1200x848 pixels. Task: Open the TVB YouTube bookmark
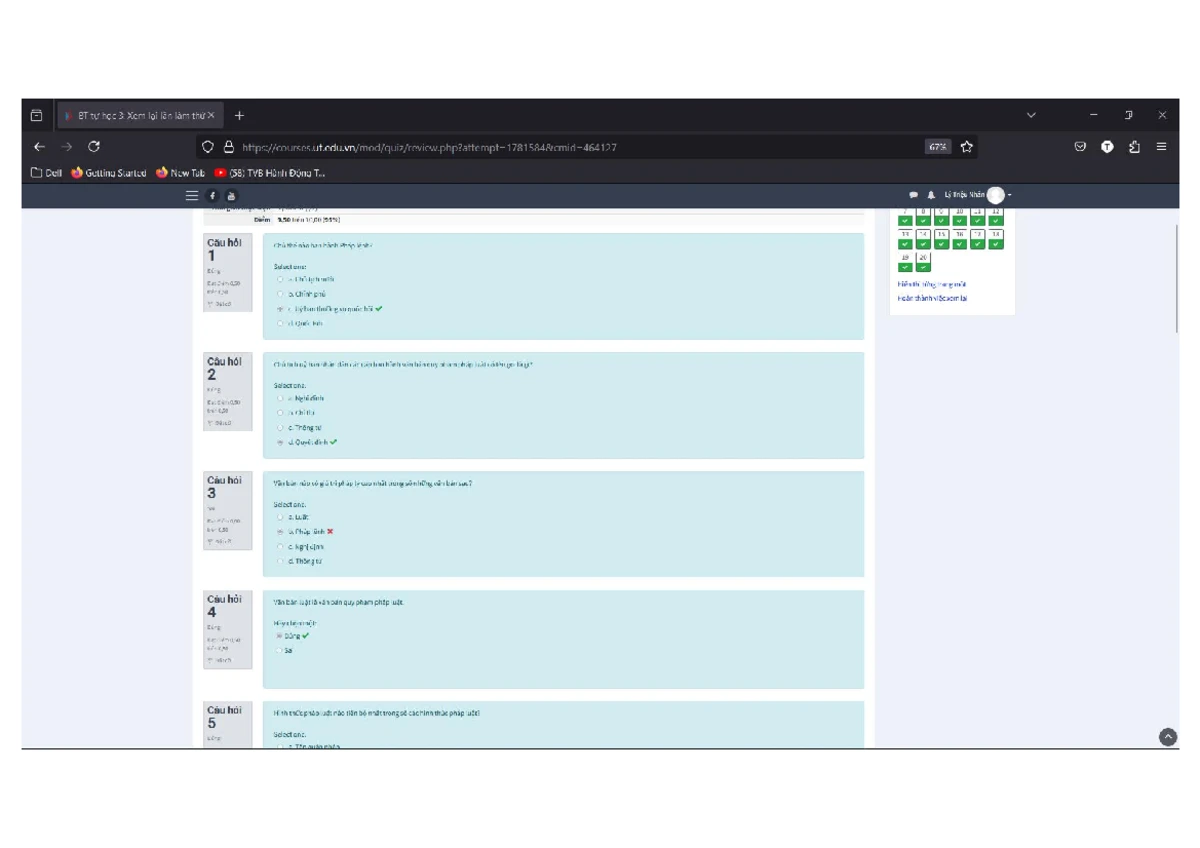270,173
